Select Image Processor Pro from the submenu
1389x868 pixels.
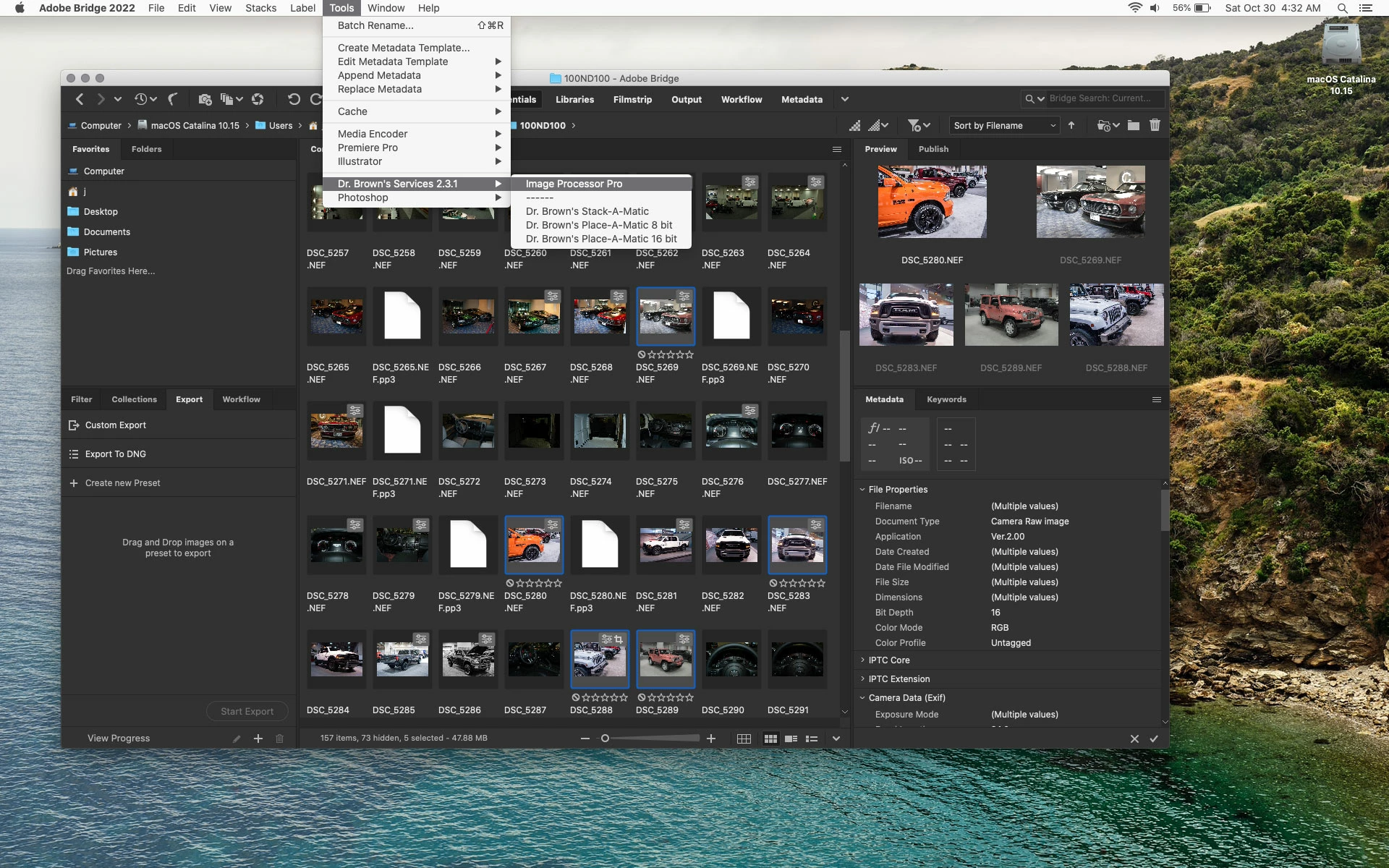tap(574, 184)
